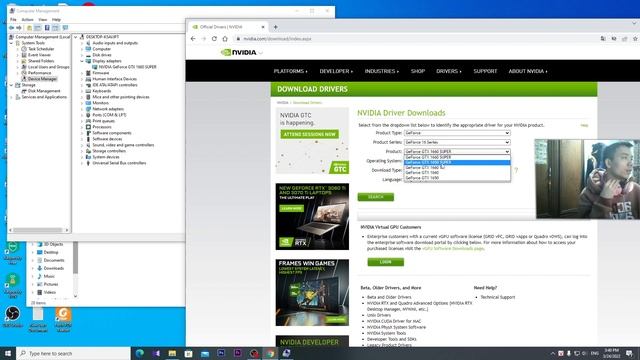Click SHOP in the NVIDIA nav bar
This screenshot has width=640, height=360.
pyautogui.click(x=418, y=71)
